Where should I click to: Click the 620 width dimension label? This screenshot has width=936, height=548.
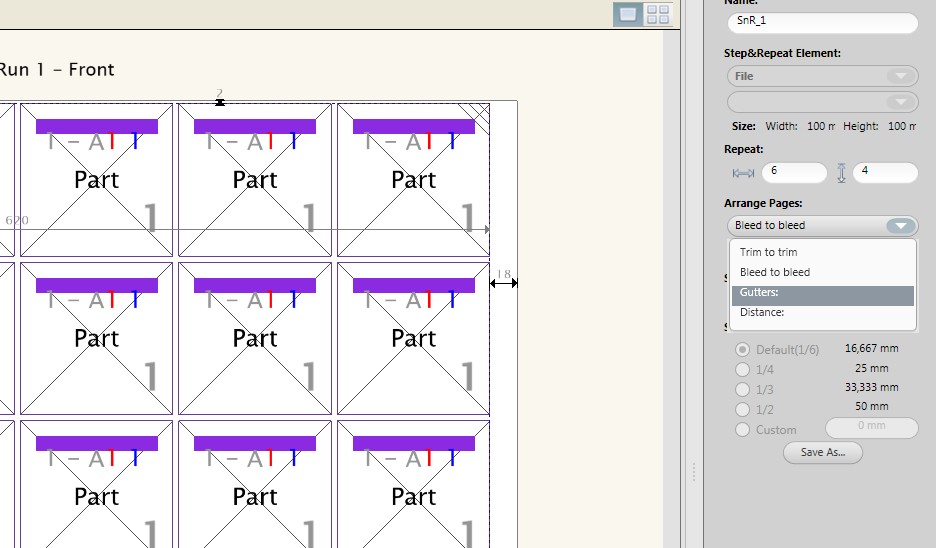pyautogui.click(x=17, y=220)
